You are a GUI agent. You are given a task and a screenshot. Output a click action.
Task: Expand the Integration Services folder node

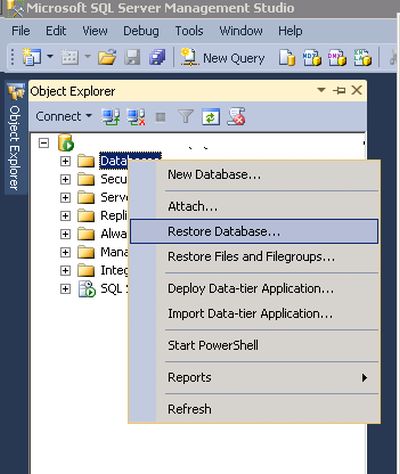[x=65, y=270]
